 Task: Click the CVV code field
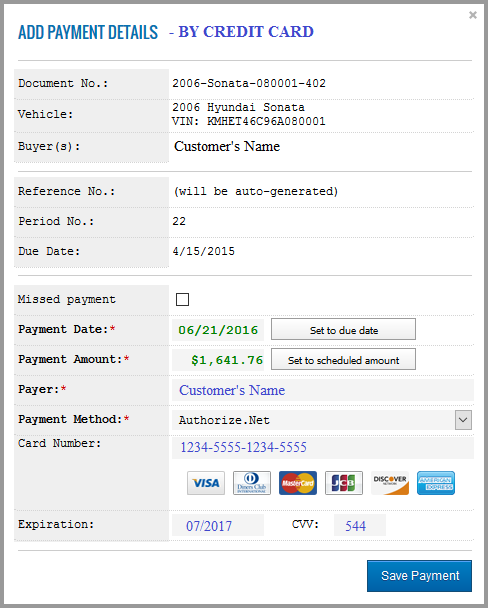tap(360, 525)
